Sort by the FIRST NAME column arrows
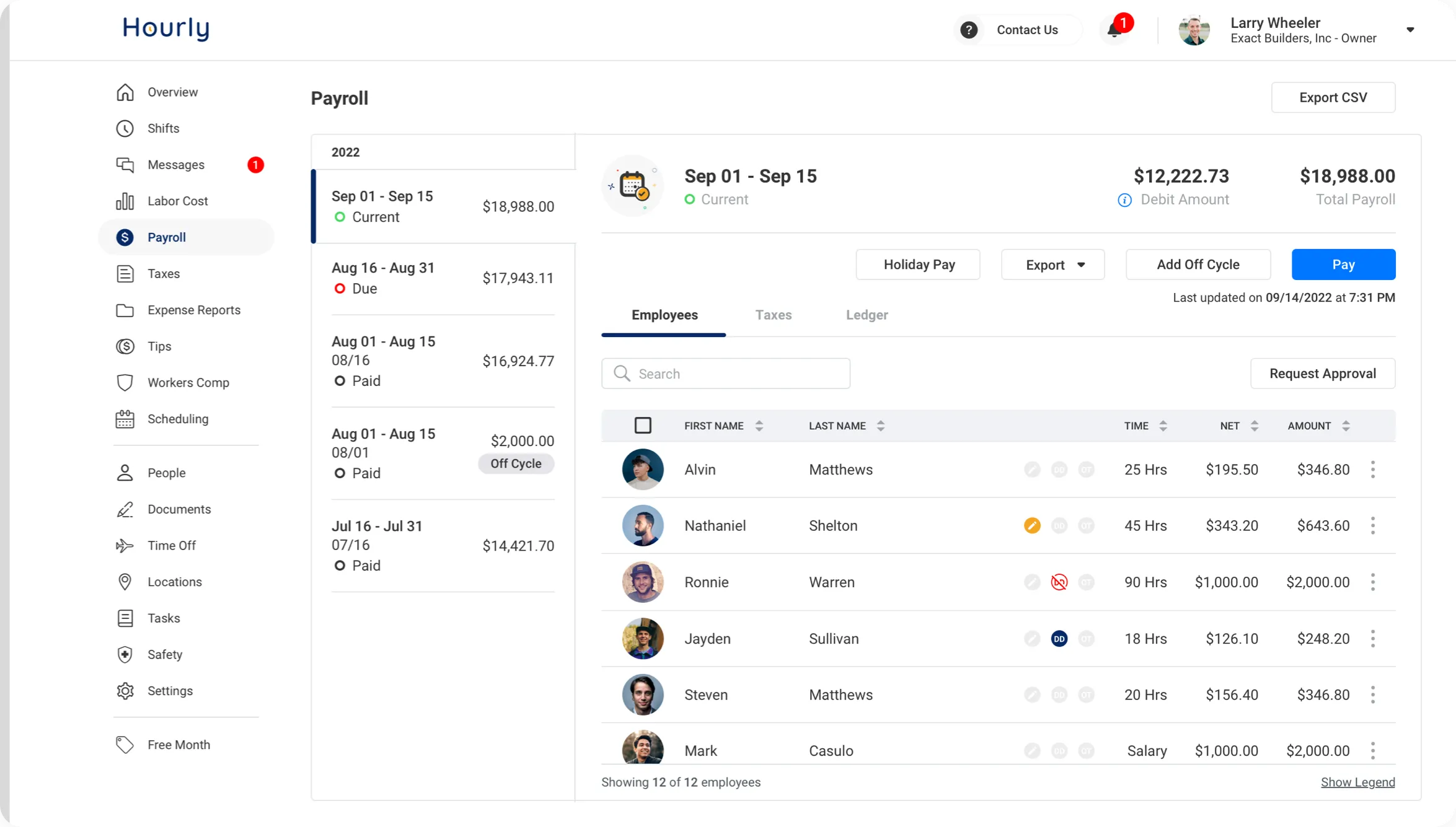 759,426
